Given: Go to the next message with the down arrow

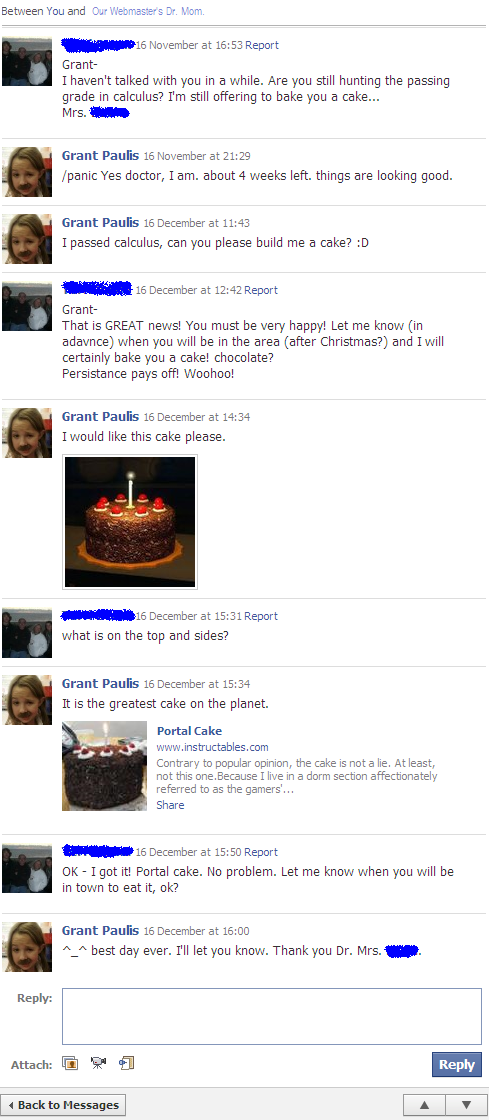Looking at the screenshot, I should point(465,1105).
